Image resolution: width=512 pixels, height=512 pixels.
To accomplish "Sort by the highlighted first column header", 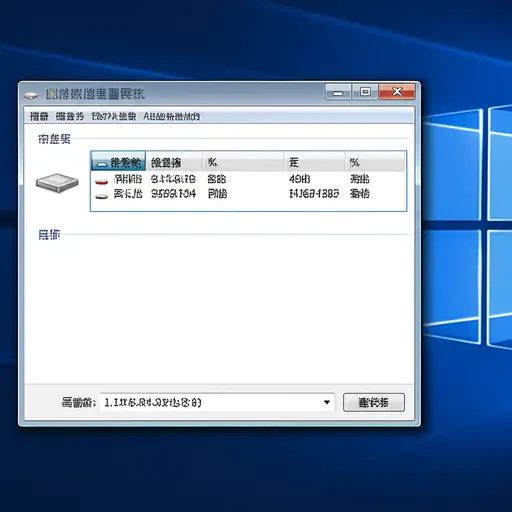I will point(118,161).
